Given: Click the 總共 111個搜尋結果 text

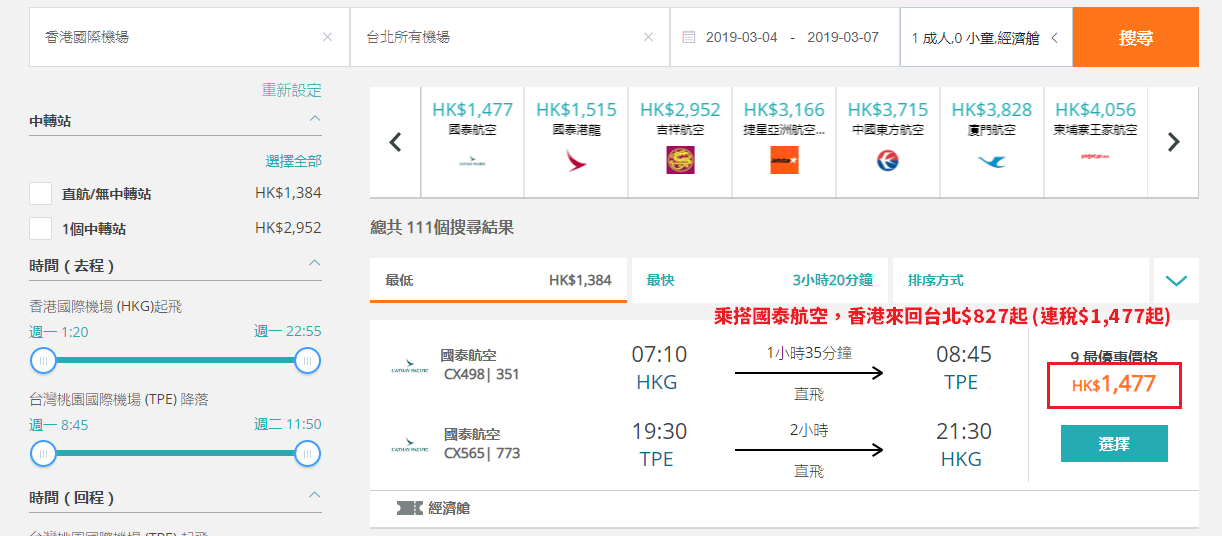Looking at the screenshot, I should (442, 227).
